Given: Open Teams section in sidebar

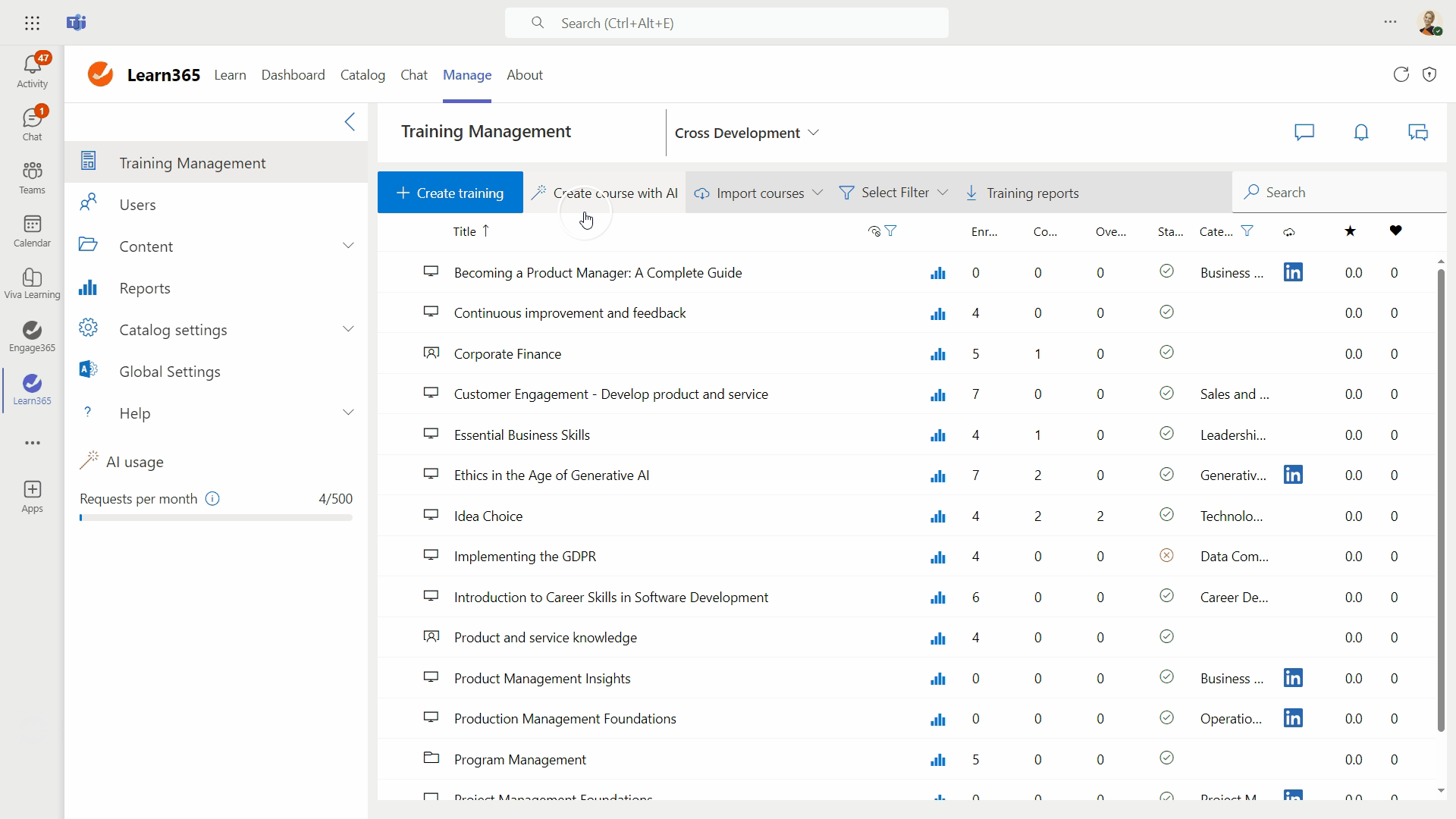Looking at the screenshot, I should tap(32, 177).
